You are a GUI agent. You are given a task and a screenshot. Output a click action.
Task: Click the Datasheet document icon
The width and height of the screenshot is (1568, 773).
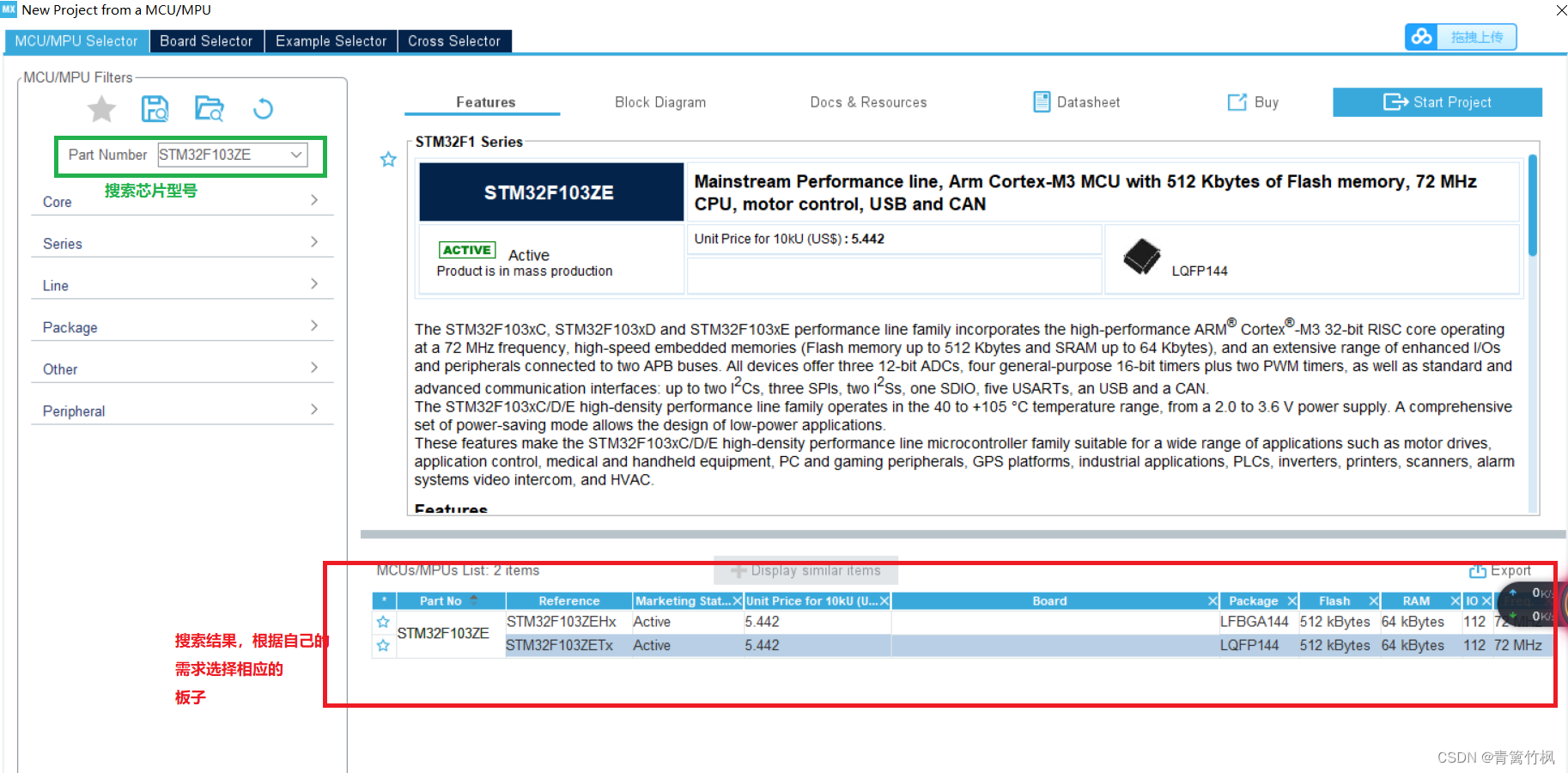click(x=1042, y=102)
